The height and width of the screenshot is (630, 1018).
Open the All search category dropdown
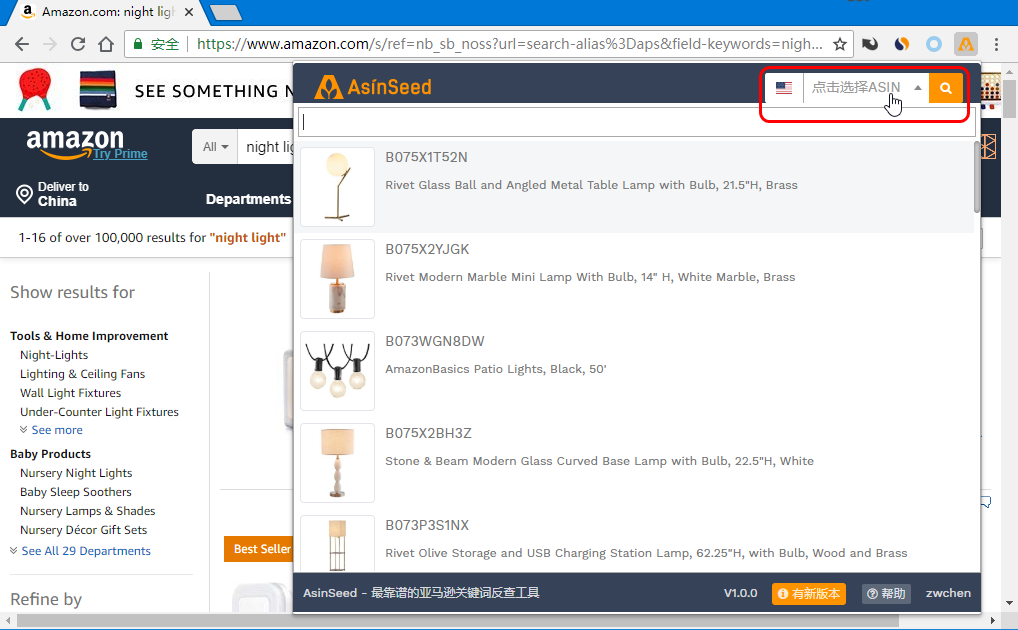click(216, 147)
